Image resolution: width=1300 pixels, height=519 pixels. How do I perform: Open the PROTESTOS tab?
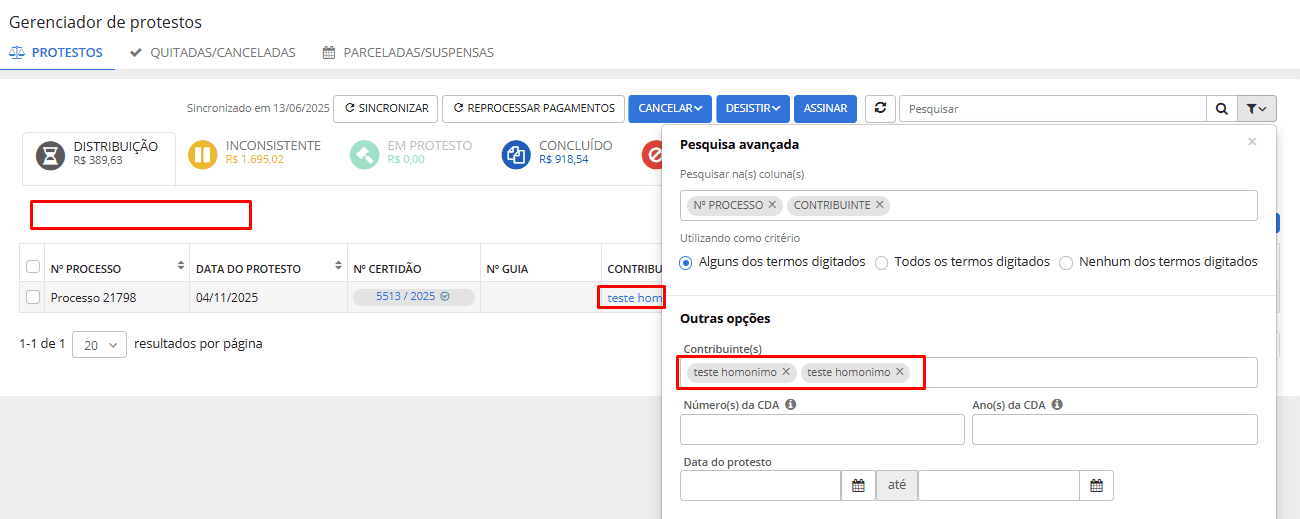click(57, 53)
